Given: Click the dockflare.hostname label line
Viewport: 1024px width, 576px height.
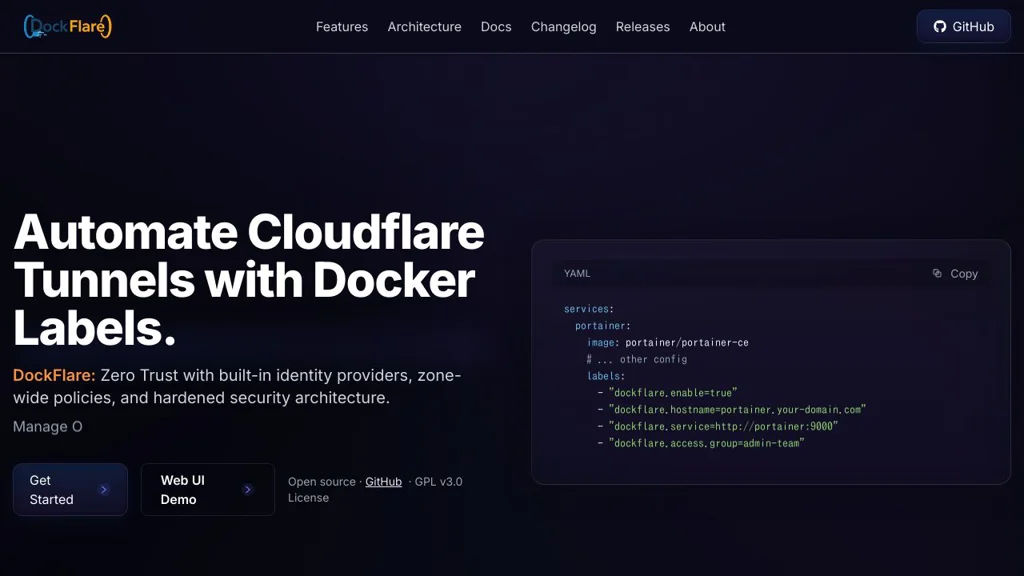Looking at the screenshot, I should click(x=731, y=409).
